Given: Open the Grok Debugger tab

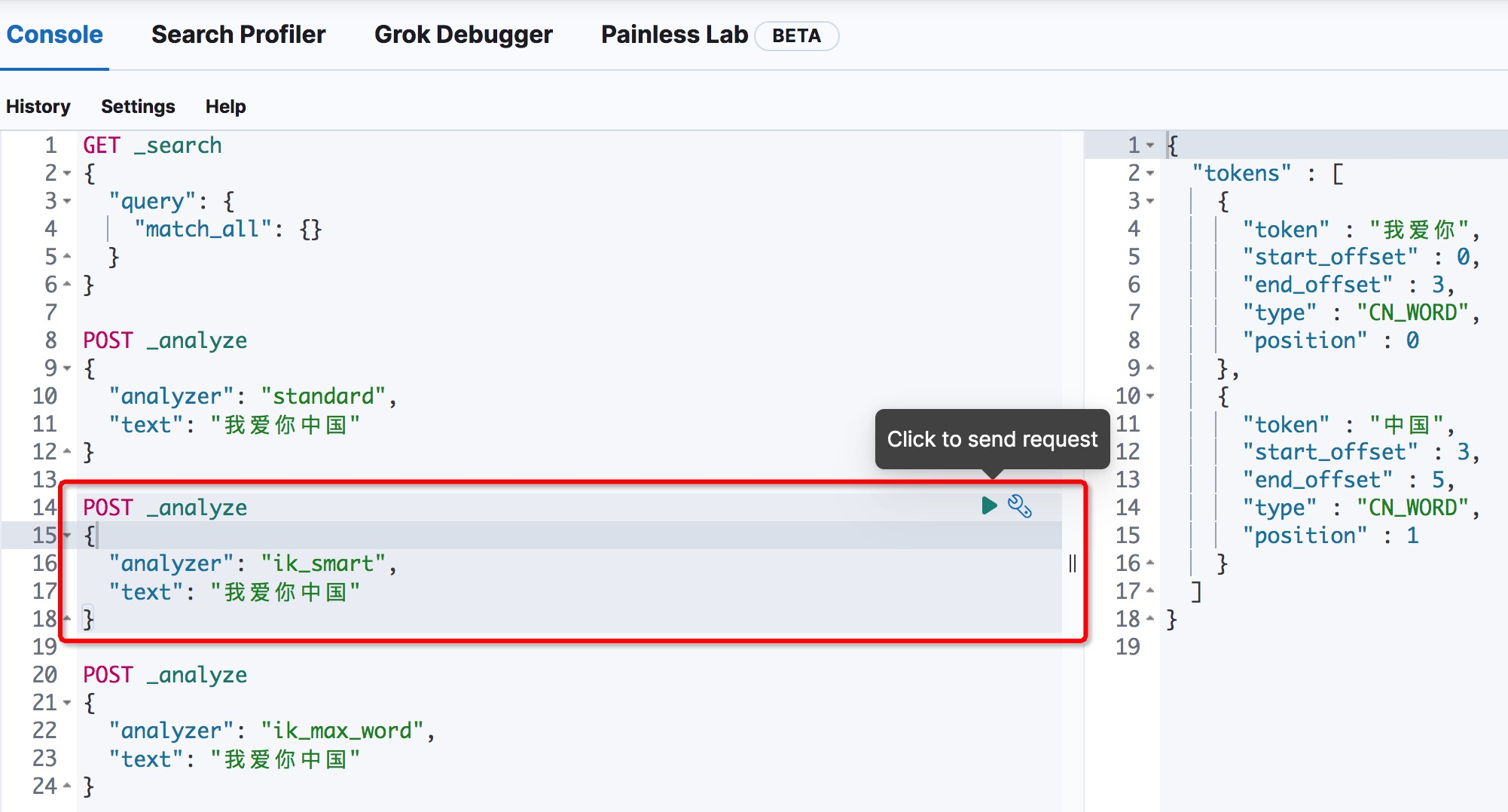Looking at the screenshot, I should pos(463,35).
